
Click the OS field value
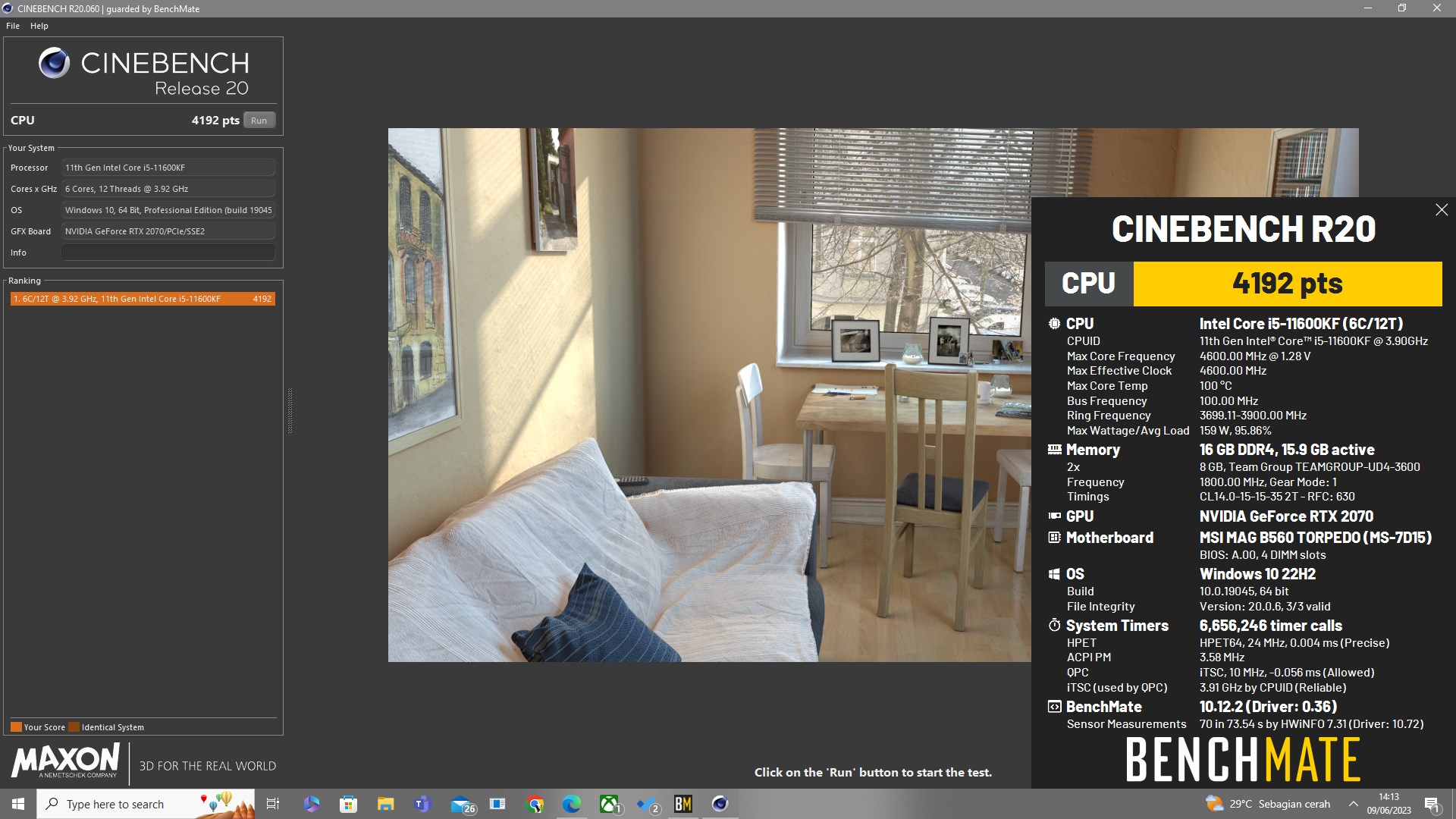pyautogui.click(x=168, y=210)
